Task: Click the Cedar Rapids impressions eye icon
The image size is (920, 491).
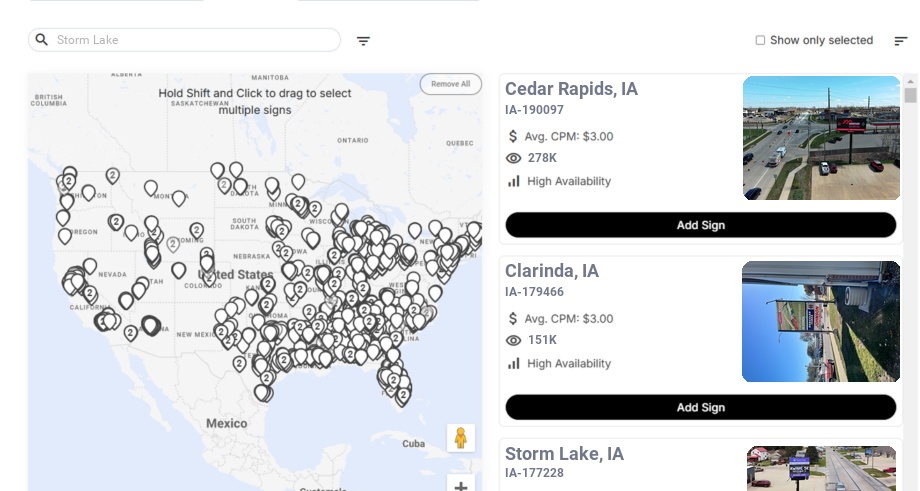Action: coord(514,158)
